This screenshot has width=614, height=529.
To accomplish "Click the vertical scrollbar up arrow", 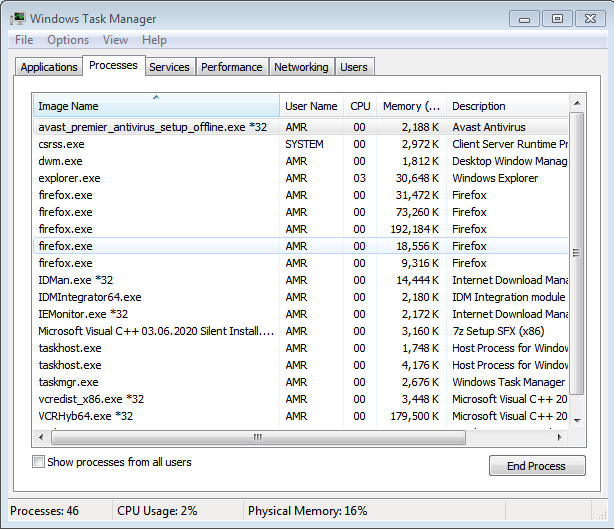I will 577,103.
